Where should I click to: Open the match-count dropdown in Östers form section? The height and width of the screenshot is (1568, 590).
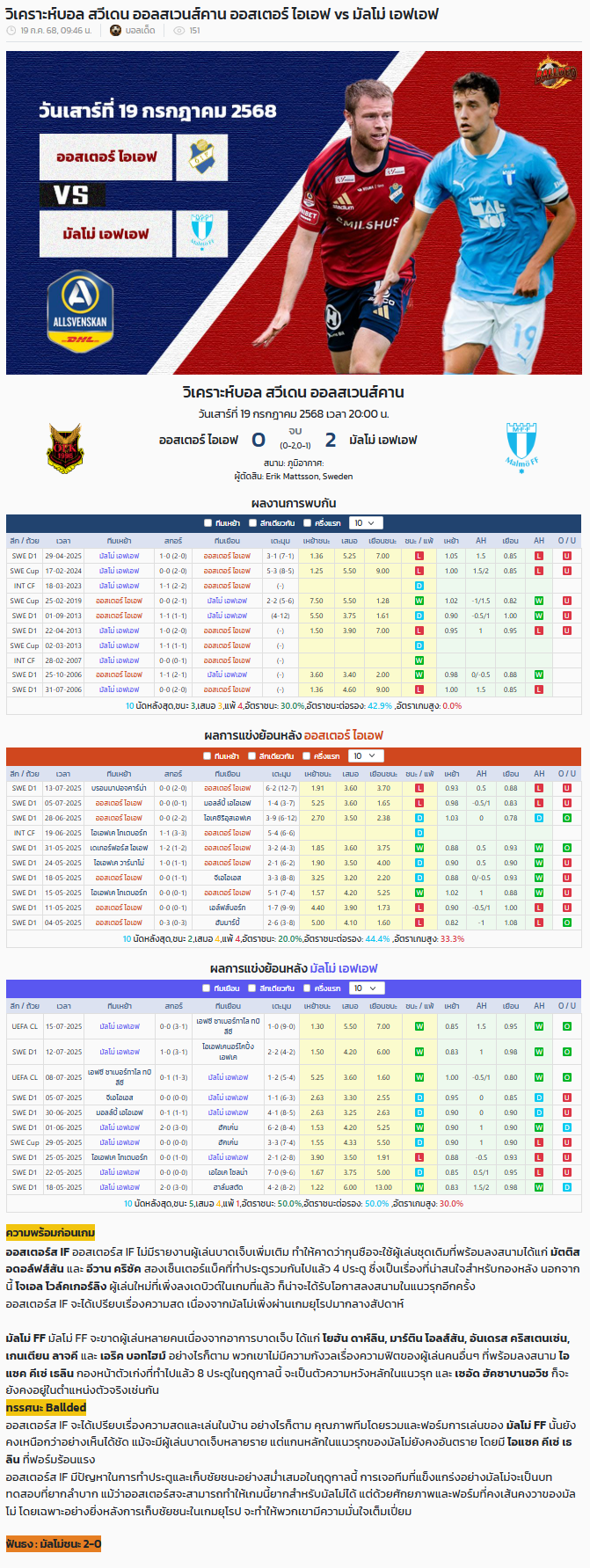366,756
